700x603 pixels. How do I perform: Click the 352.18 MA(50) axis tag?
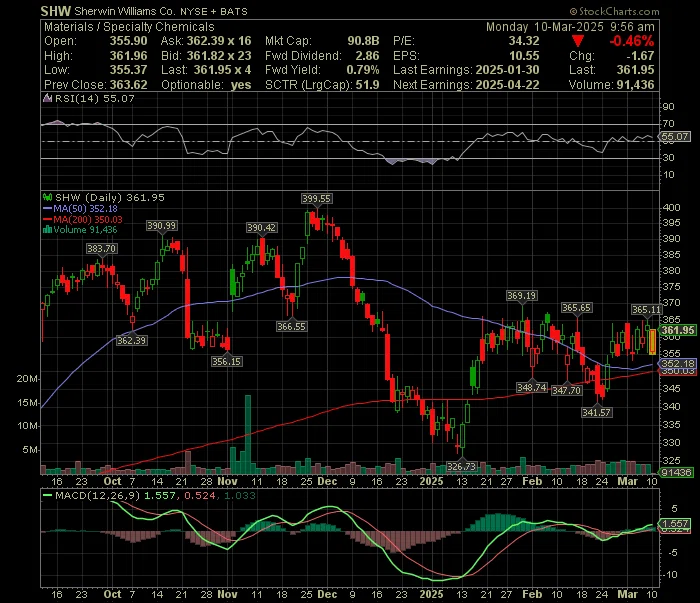point(678,364)
